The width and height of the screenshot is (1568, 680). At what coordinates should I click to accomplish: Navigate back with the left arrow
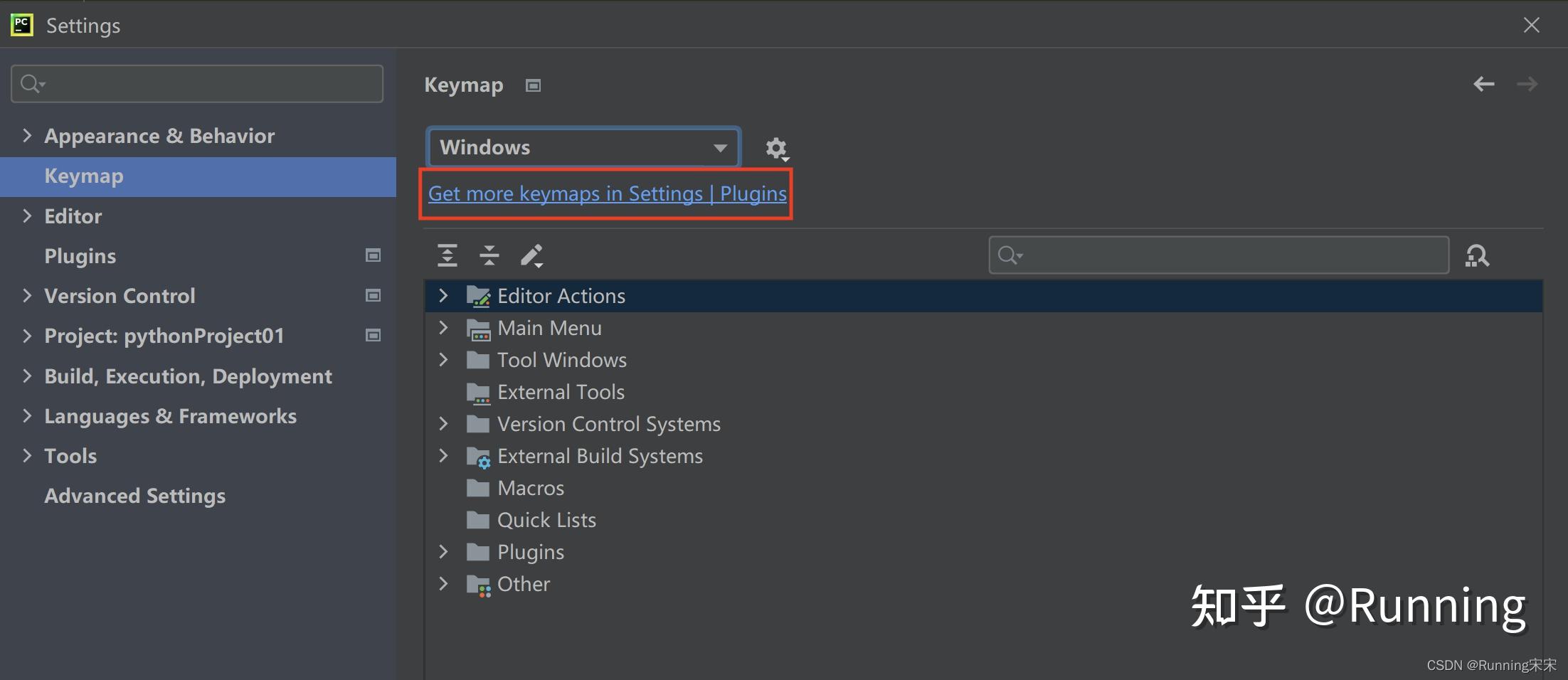1483,85
